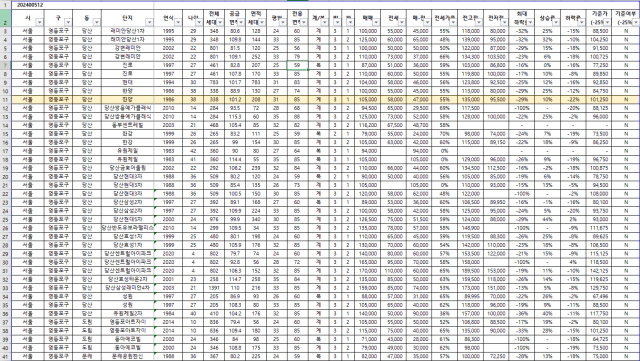Click the 101,250 cell in highlighted row 11
The width and height of the screenshot is (640, 361).
point(599,100)
